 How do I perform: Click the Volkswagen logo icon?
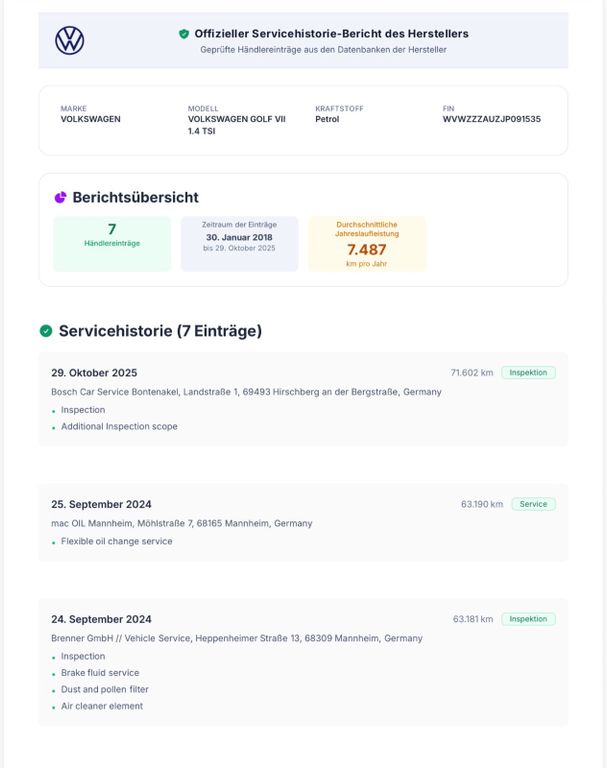(x=70, y=40)
